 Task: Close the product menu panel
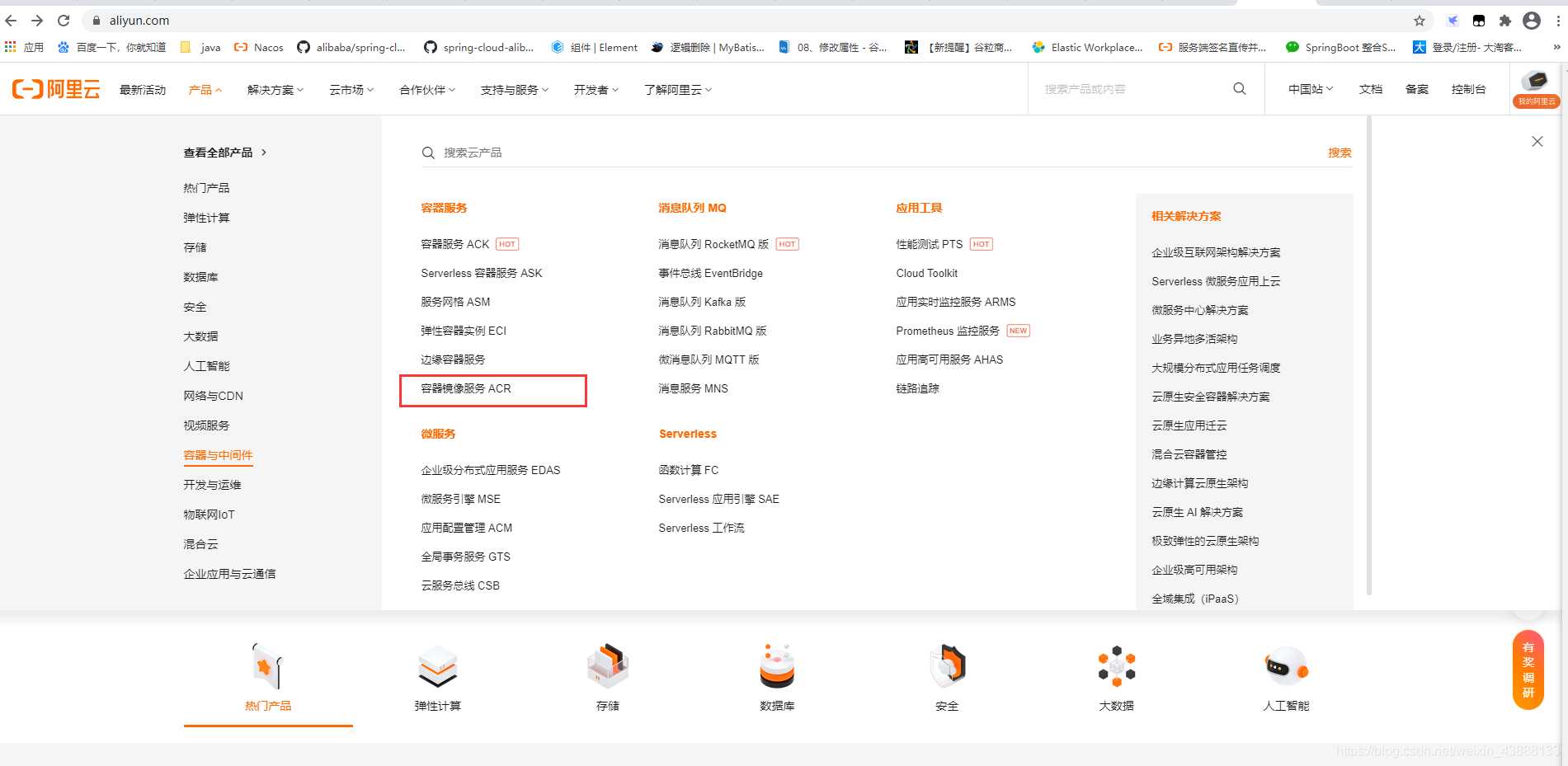(x=1537, y=142)
